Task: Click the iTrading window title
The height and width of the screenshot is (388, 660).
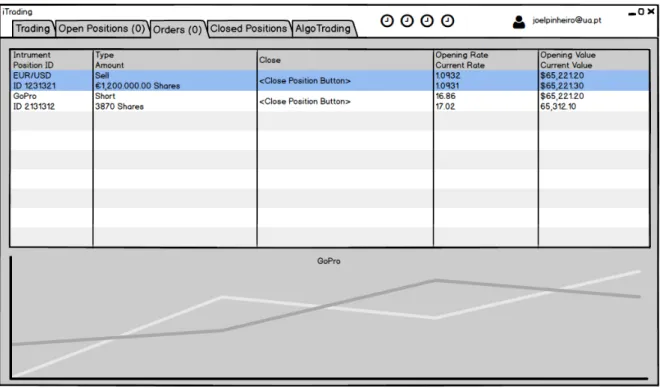Action: pyautogui.click(x=17, y=12)
